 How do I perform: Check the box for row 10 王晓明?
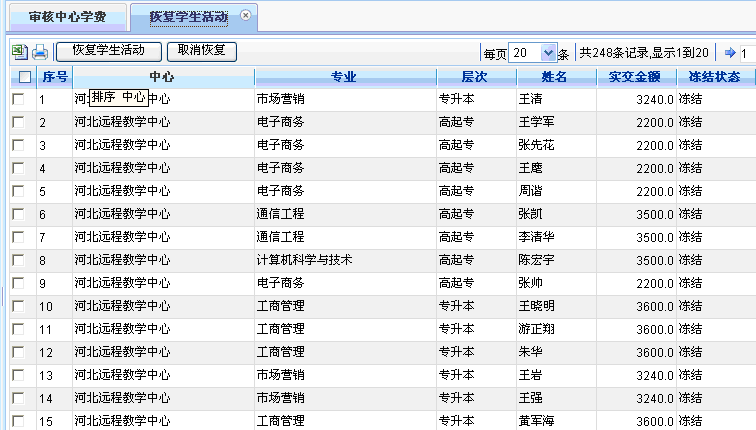coord(18,306)
